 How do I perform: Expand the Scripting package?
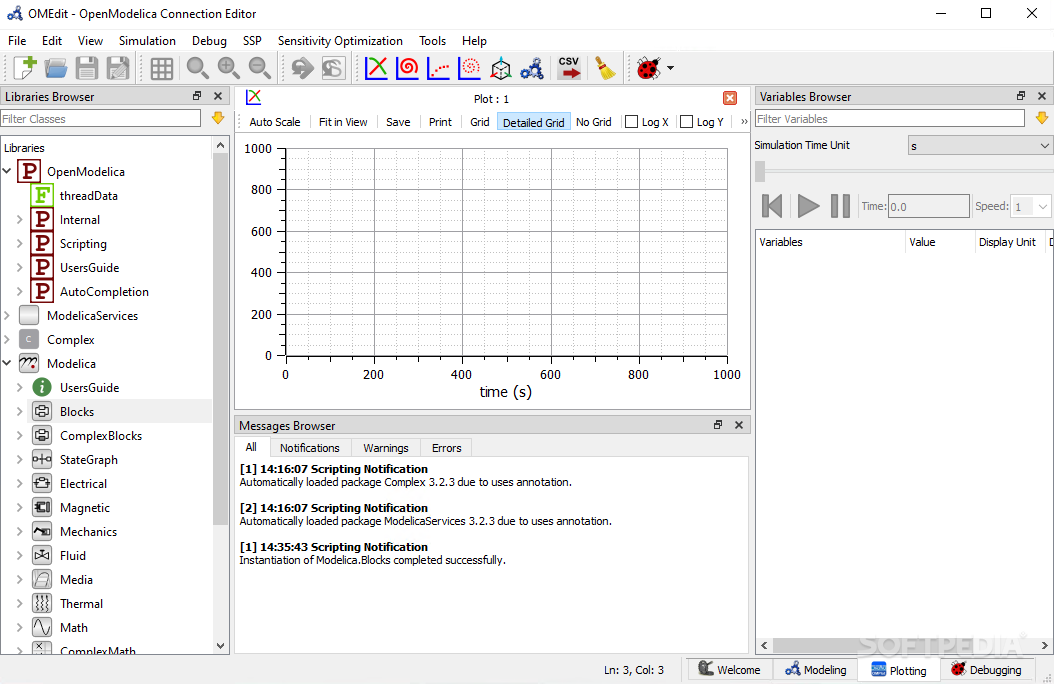[19, 243]
